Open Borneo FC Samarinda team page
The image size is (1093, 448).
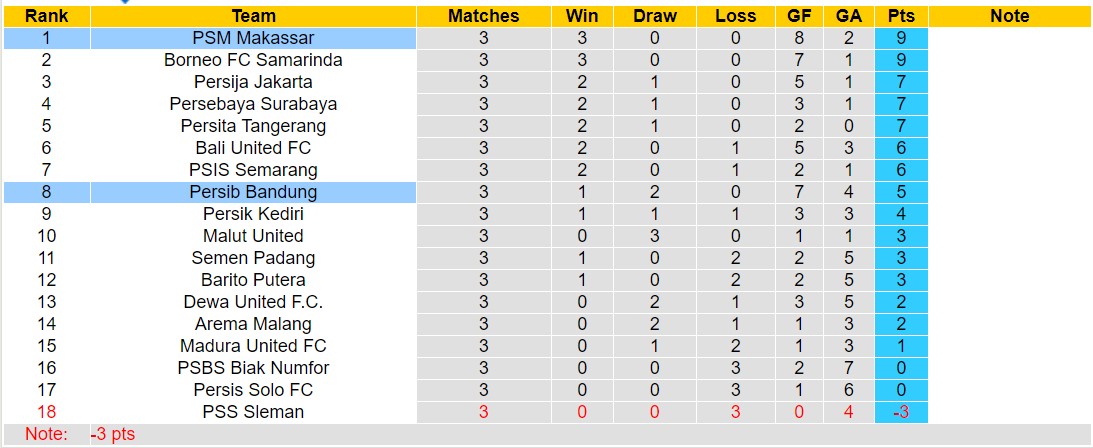click(253, 60)
